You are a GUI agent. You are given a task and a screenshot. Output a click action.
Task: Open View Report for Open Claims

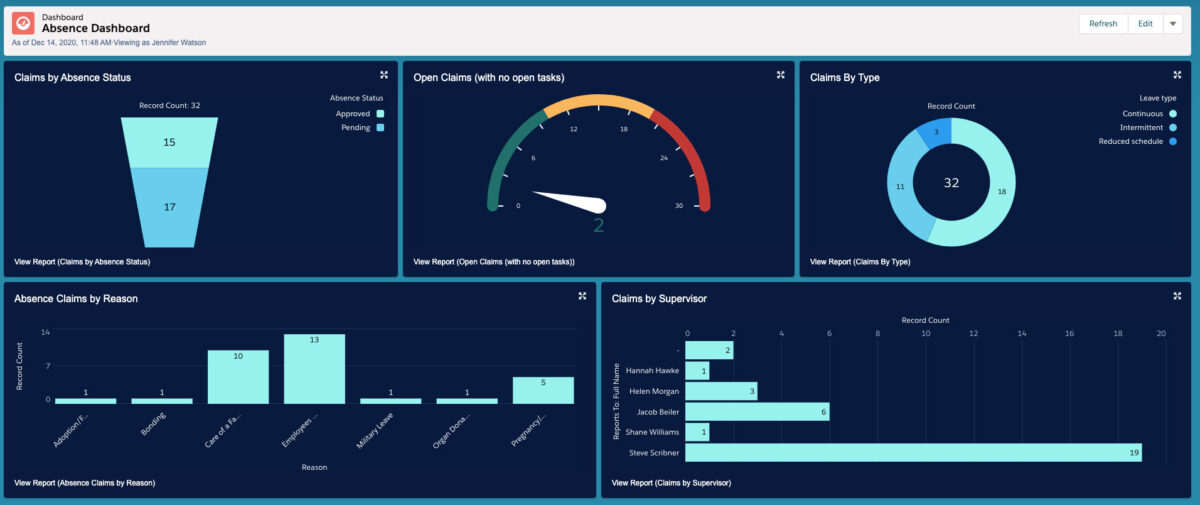pos(494,262)
